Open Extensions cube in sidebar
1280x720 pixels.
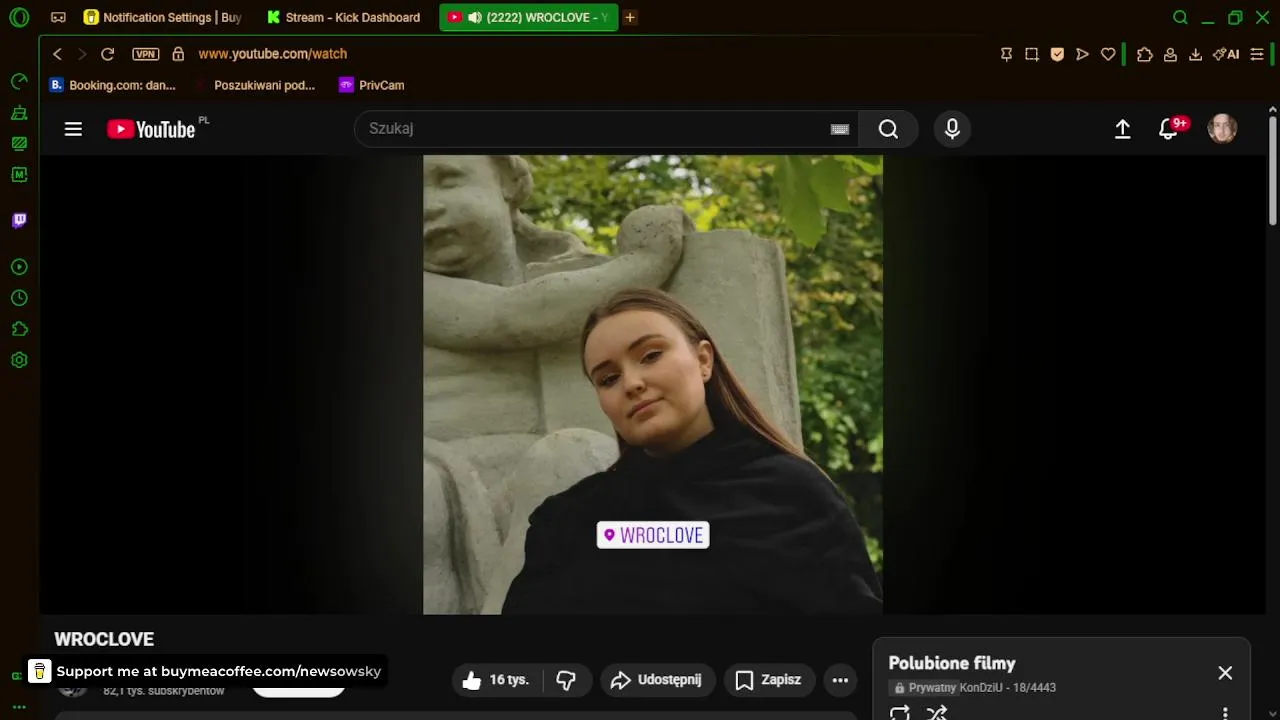point(19,329)
